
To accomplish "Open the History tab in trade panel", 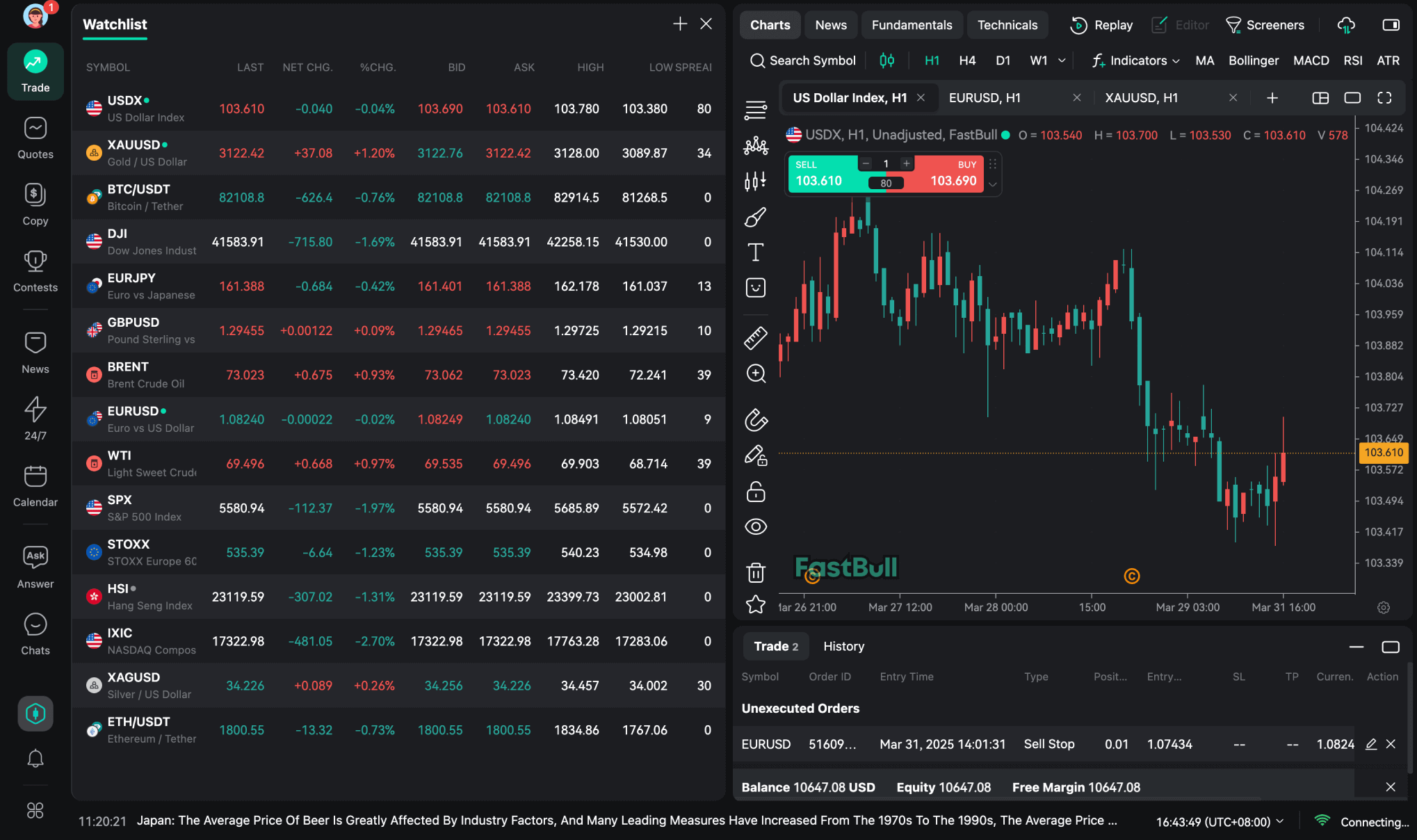I will pyautogui.click(x=843, y=646).
